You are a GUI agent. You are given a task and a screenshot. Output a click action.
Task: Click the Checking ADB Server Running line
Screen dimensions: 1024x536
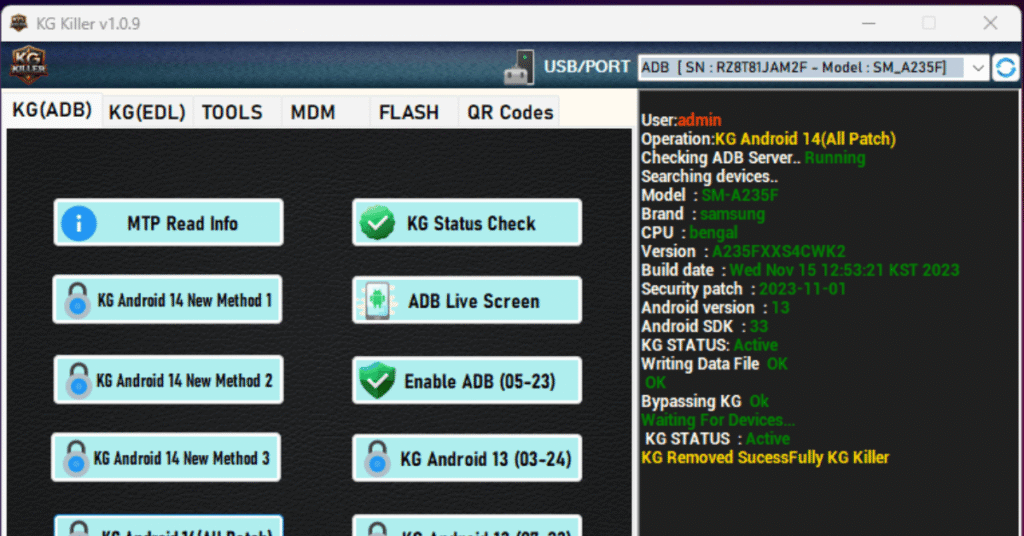pos(753,158)
